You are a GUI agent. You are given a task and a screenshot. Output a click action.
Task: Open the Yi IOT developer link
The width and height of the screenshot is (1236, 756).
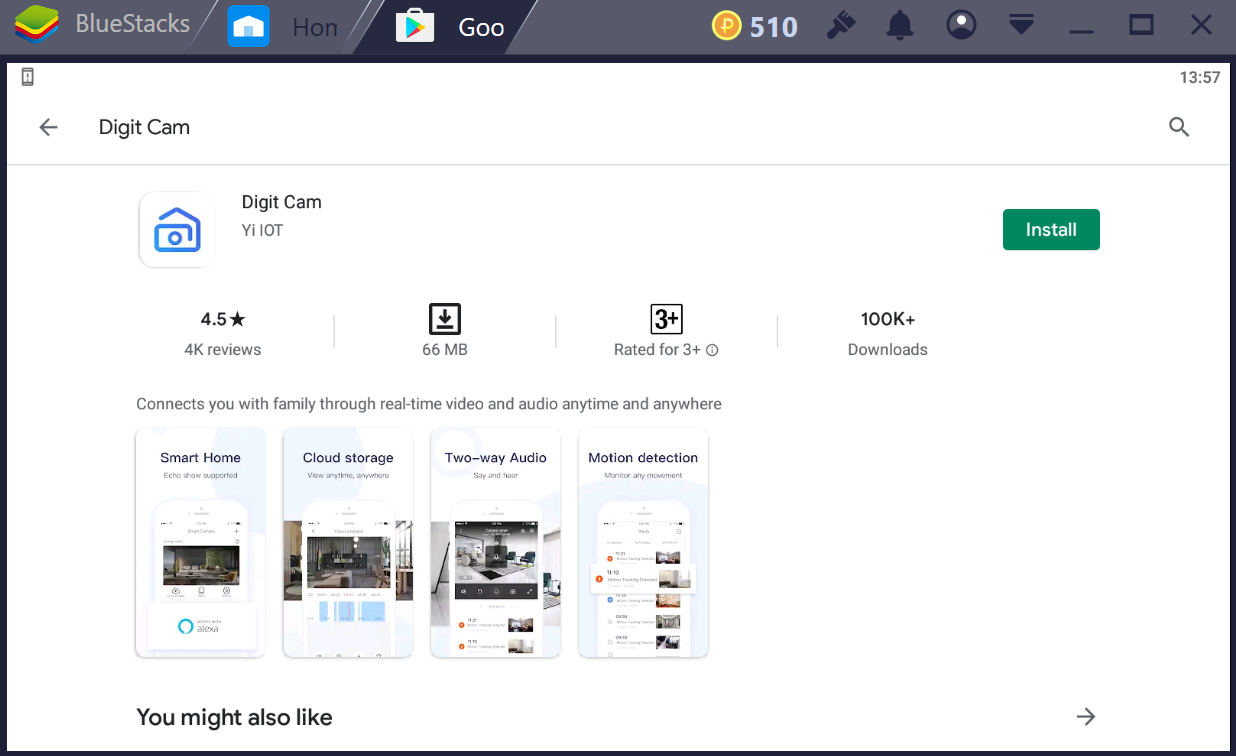[x=262, y=230]
